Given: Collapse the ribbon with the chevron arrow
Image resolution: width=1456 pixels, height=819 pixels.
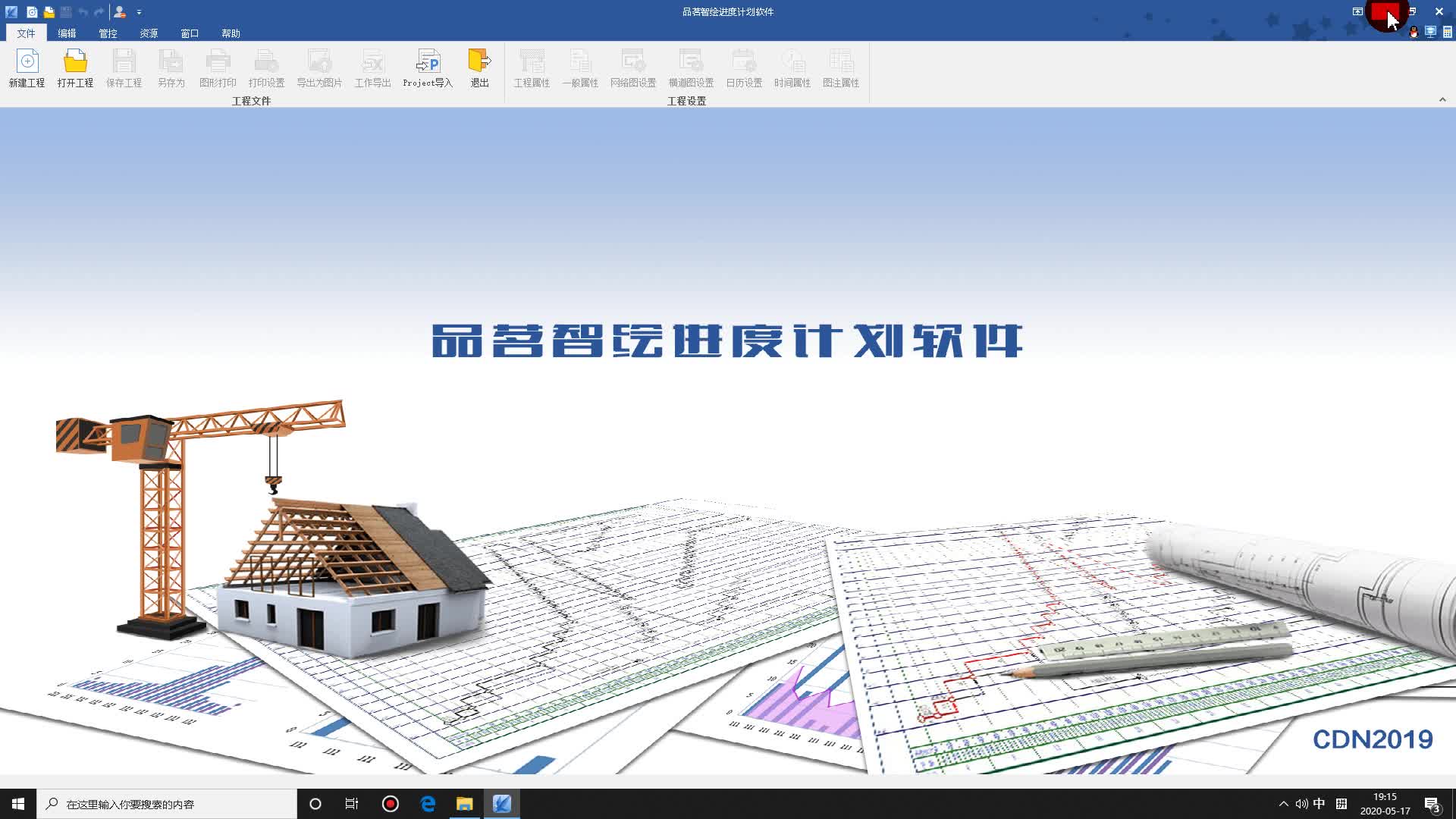Looking at the screenshot, I should tap(1442, 100).
